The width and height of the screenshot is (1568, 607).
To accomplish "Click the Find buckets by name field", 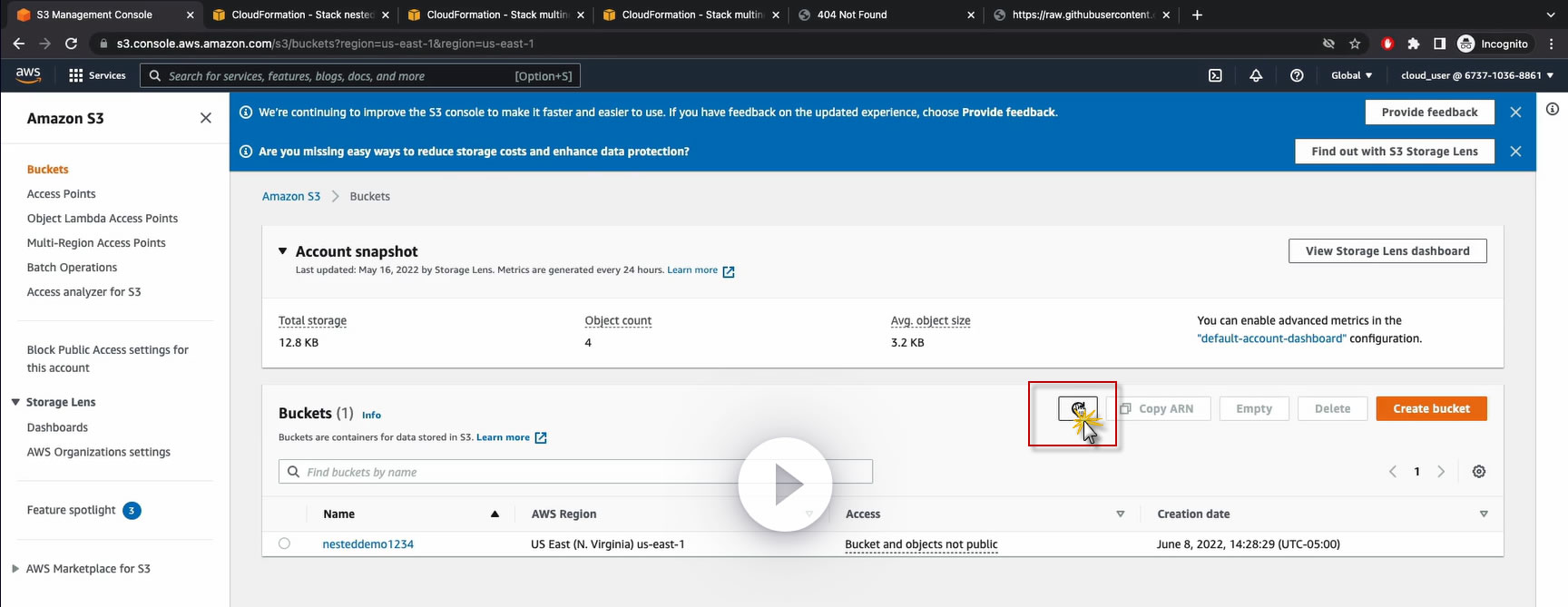I will [575, 472].
